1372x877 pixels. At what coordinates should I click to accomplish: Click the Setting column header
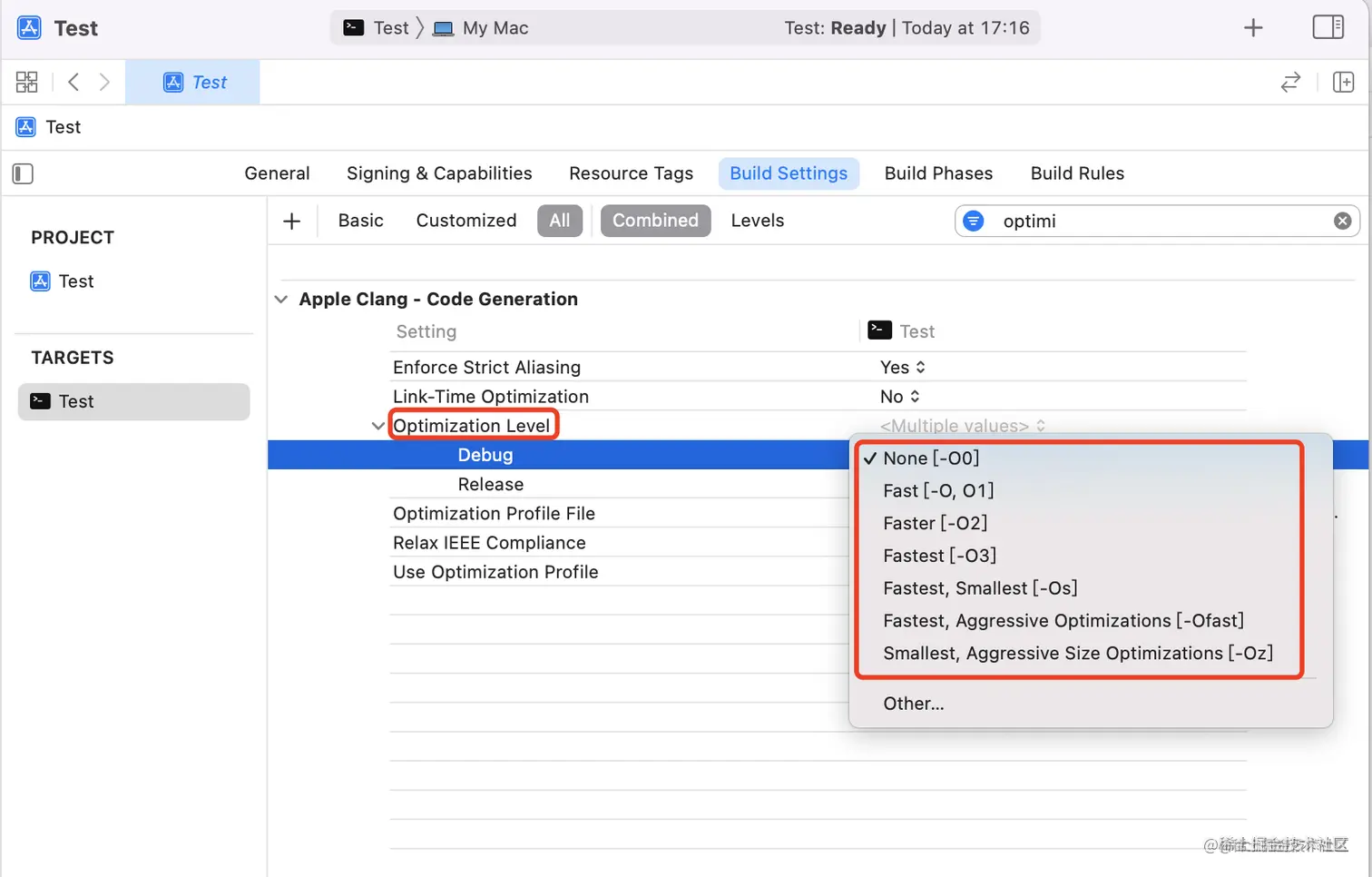[426, 332]
